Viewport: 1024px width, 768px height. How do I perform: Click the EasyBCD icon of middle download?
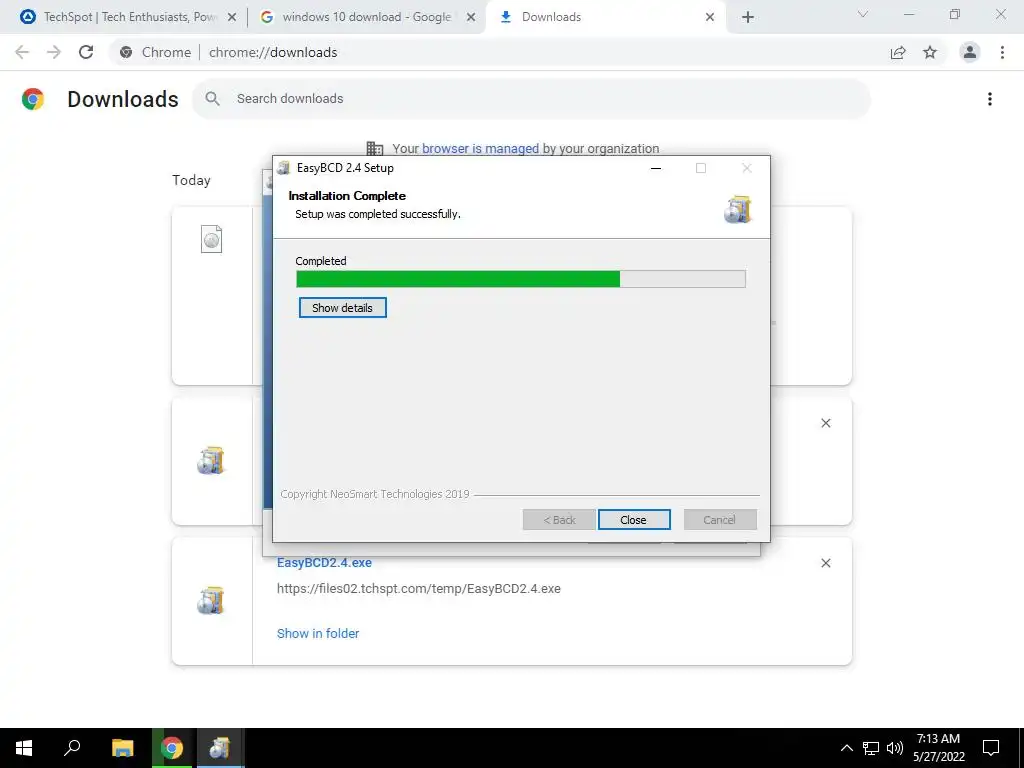(x=211, y=460)
